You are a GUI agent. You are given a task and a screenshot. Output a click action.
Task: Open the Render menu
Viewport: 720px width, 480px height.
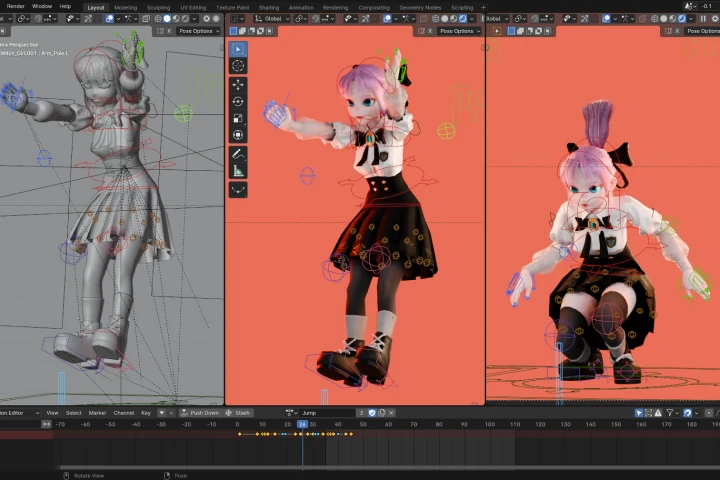[15, 6]
